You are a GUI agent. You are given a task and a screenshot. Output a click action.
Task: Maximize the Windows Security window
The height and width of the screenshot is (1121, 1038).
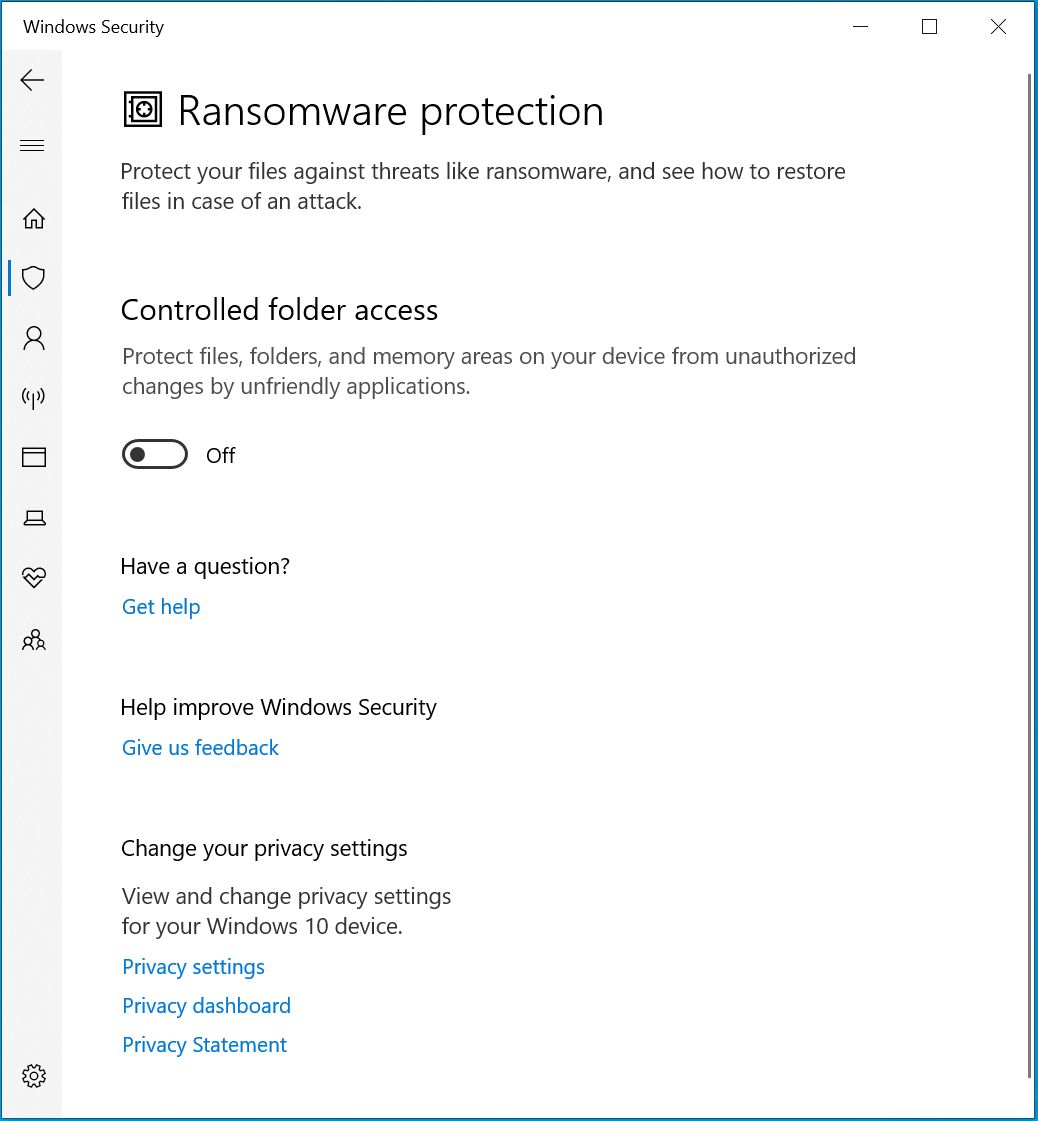pos(929,27)
